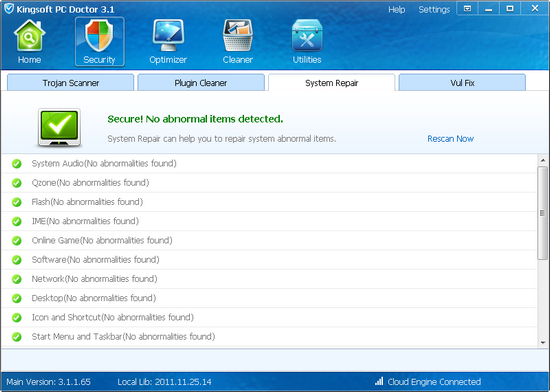Click green check icon beside Online Game

(x=16, y=241)
